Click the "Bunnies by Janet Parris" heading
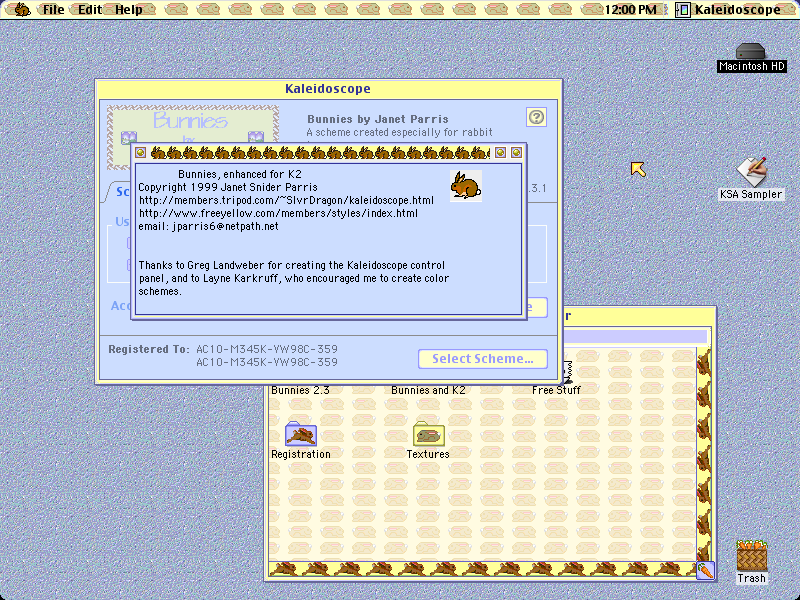 [x=378, y=119]
